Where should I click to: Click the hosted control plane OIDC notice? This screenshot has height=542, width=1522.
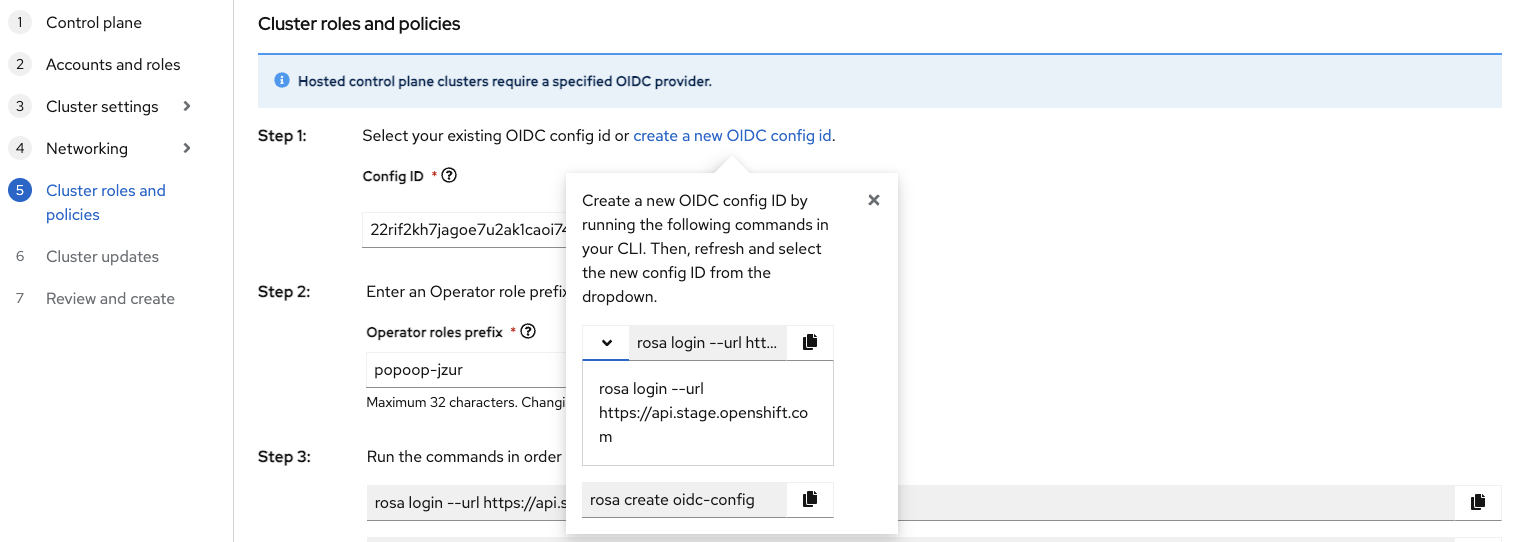tap(505, 81)
